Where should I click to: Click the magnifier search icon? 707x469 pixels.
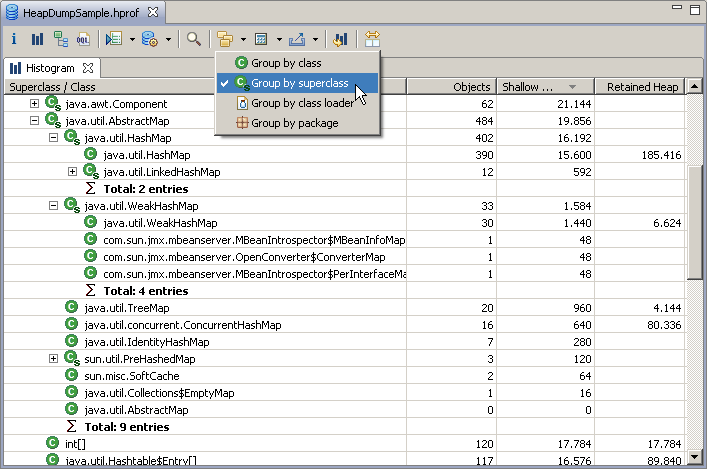194,40
